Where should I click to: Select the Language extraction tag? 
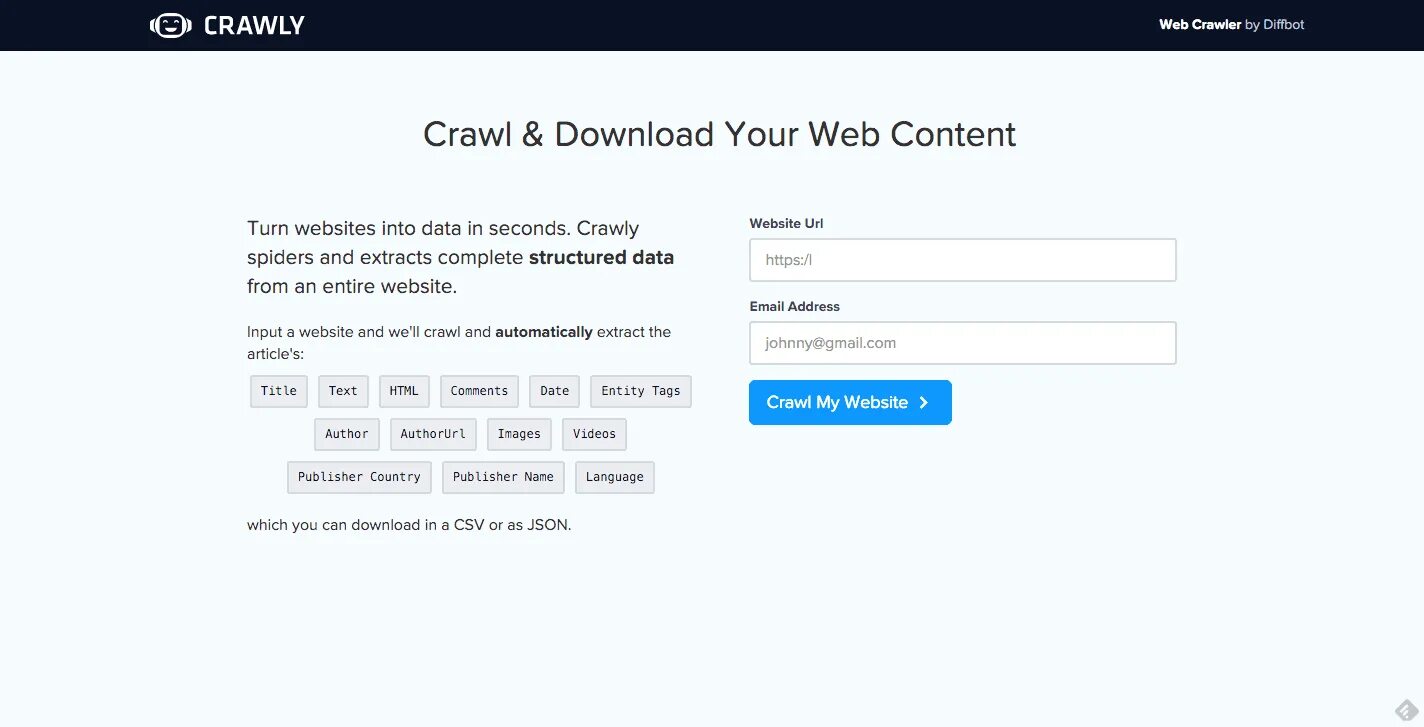(x=614, y=477)
